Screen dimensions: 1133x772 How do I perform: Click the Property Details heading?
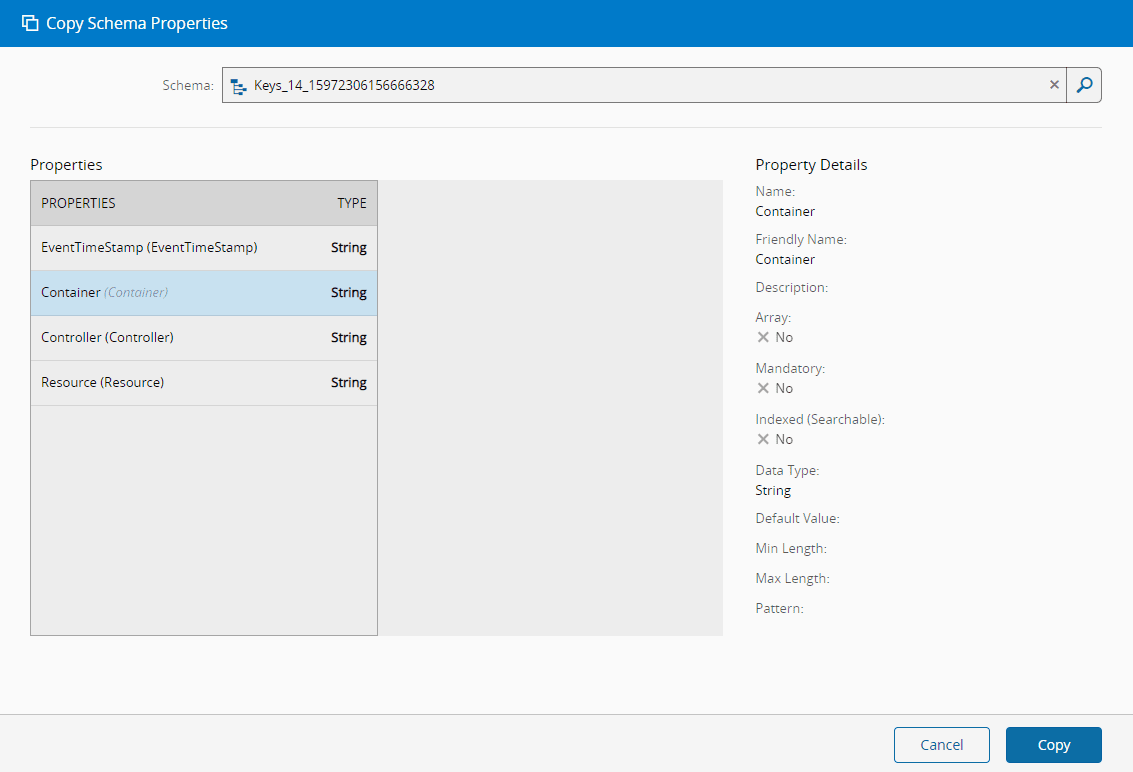[811, 165]
